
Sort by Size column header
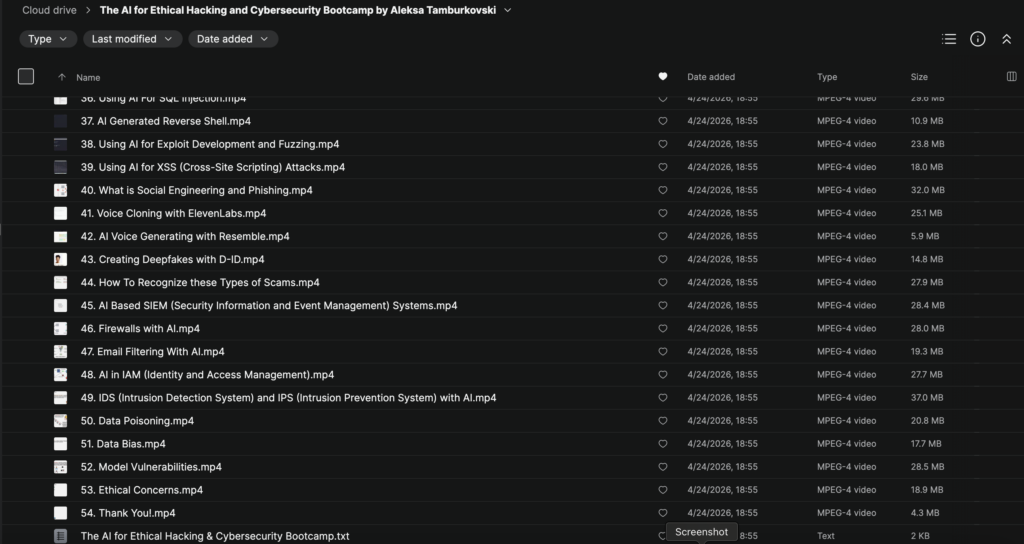click(918, 77)
